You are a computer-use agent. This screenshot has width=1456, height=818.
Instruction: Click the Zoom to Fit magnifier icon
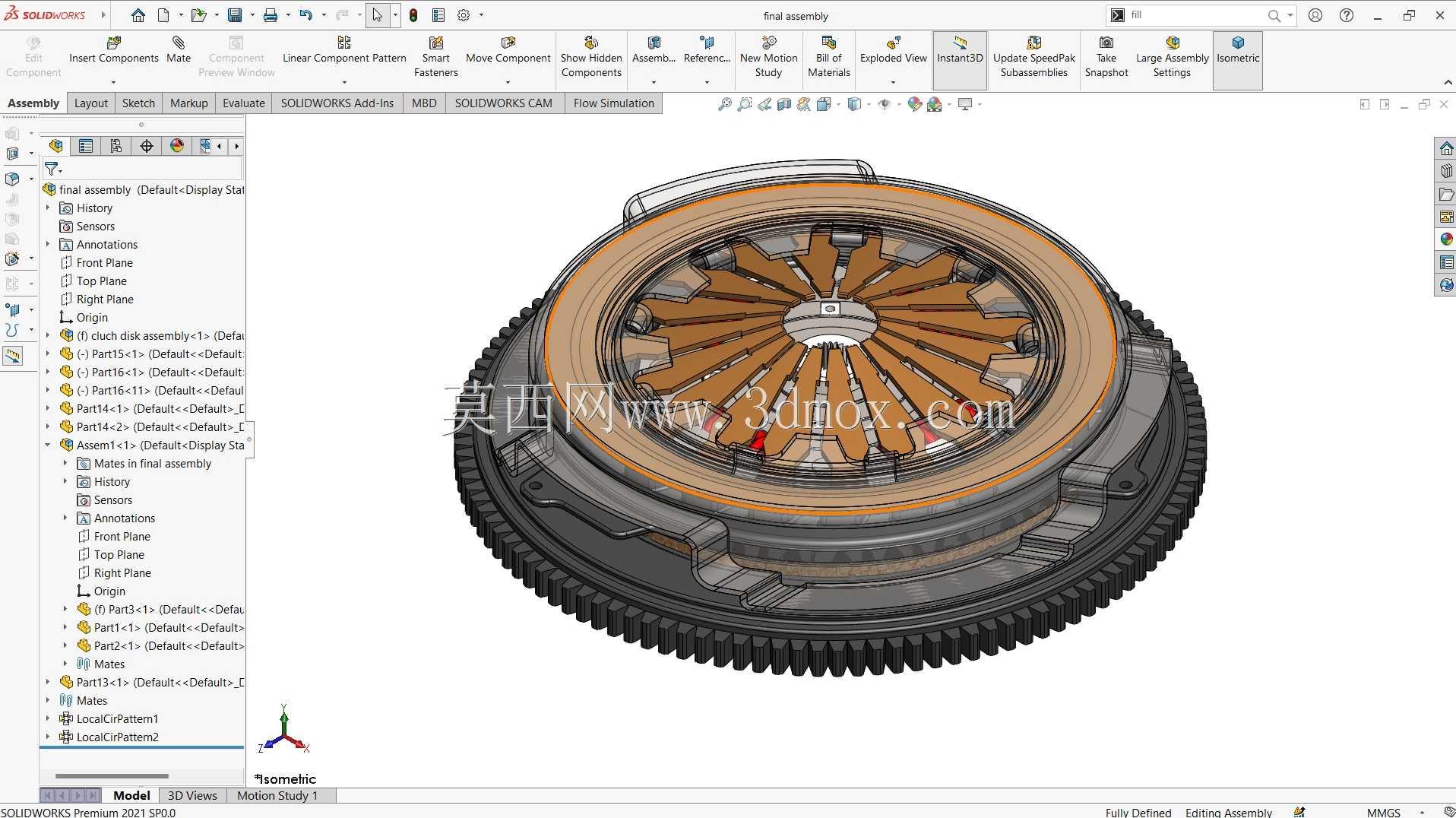coord(725,104)
